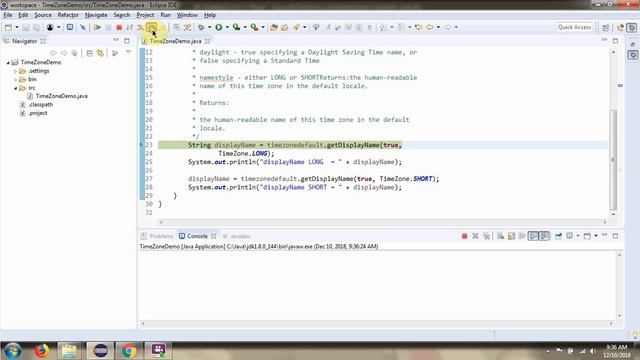
Task: Click the Step Into debug icon
Action: tap(140, 27)
